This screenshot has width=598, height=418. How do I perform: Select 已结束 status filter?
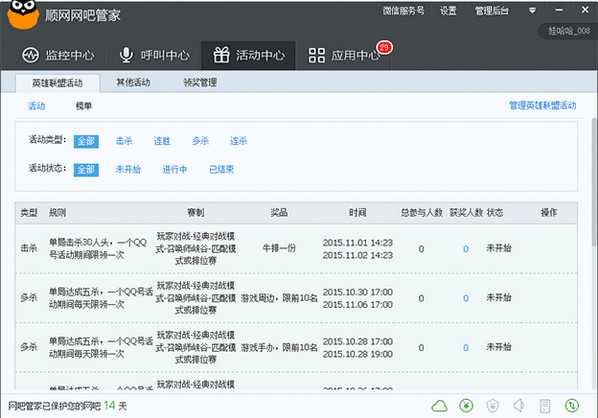click(222, 169)
